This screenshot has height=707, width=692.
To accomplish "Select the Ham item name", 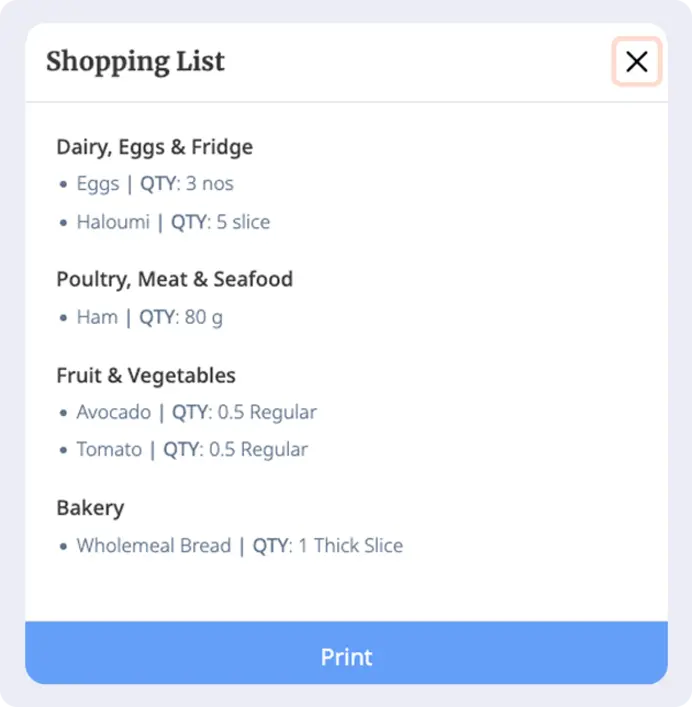I will tap(97, 317).
